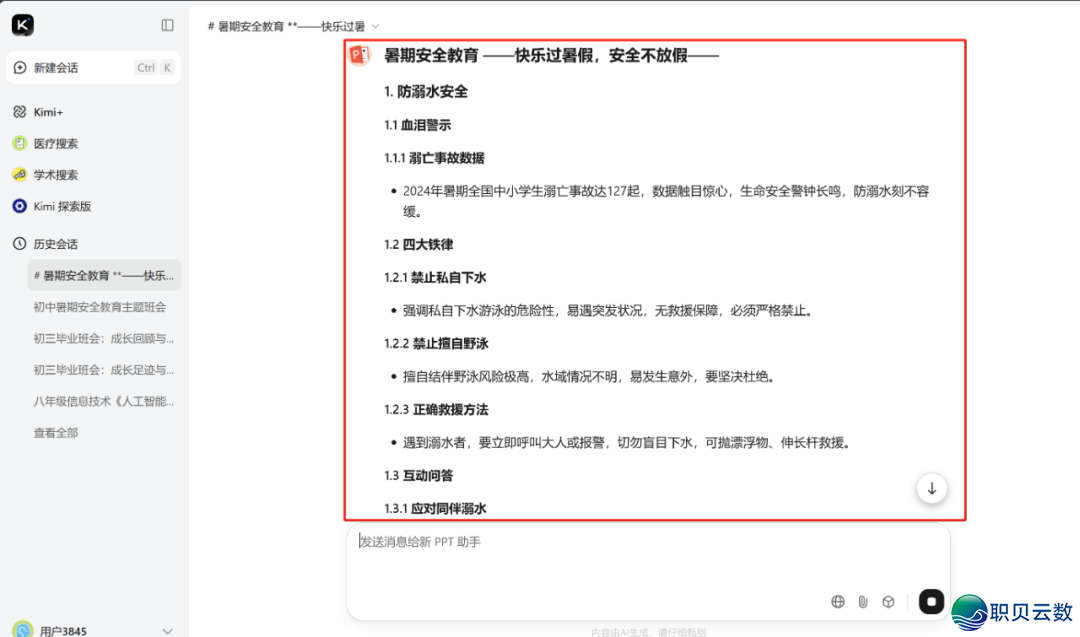The image size is (1080, 637).
Task: Click the PPT assistant avatar icon
Action: tap(360, 54)
